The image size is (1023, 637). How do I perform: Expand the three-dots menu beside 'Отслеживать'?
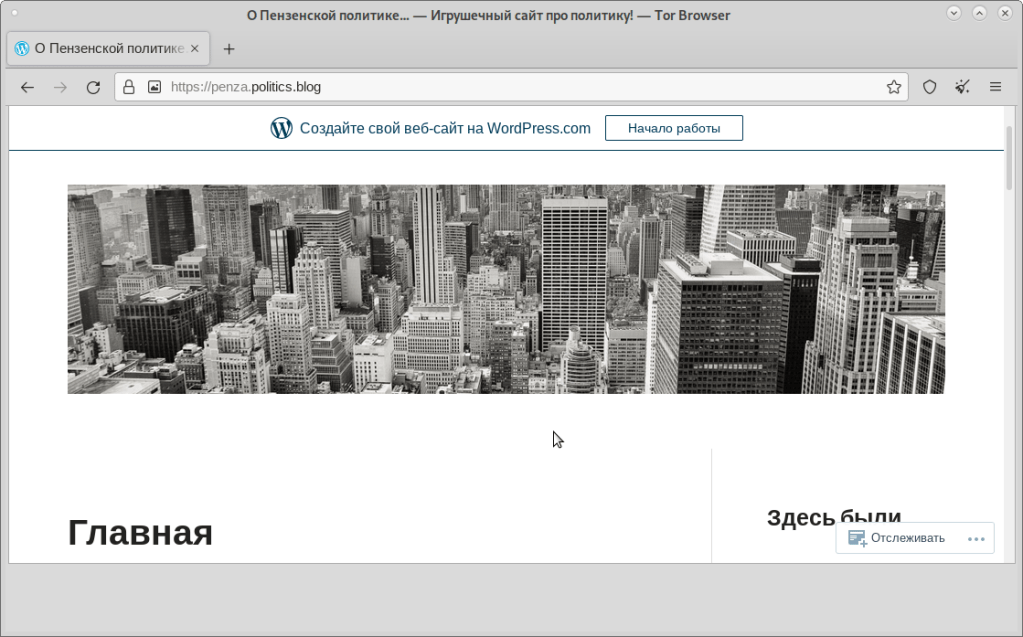tap(976, 538)
